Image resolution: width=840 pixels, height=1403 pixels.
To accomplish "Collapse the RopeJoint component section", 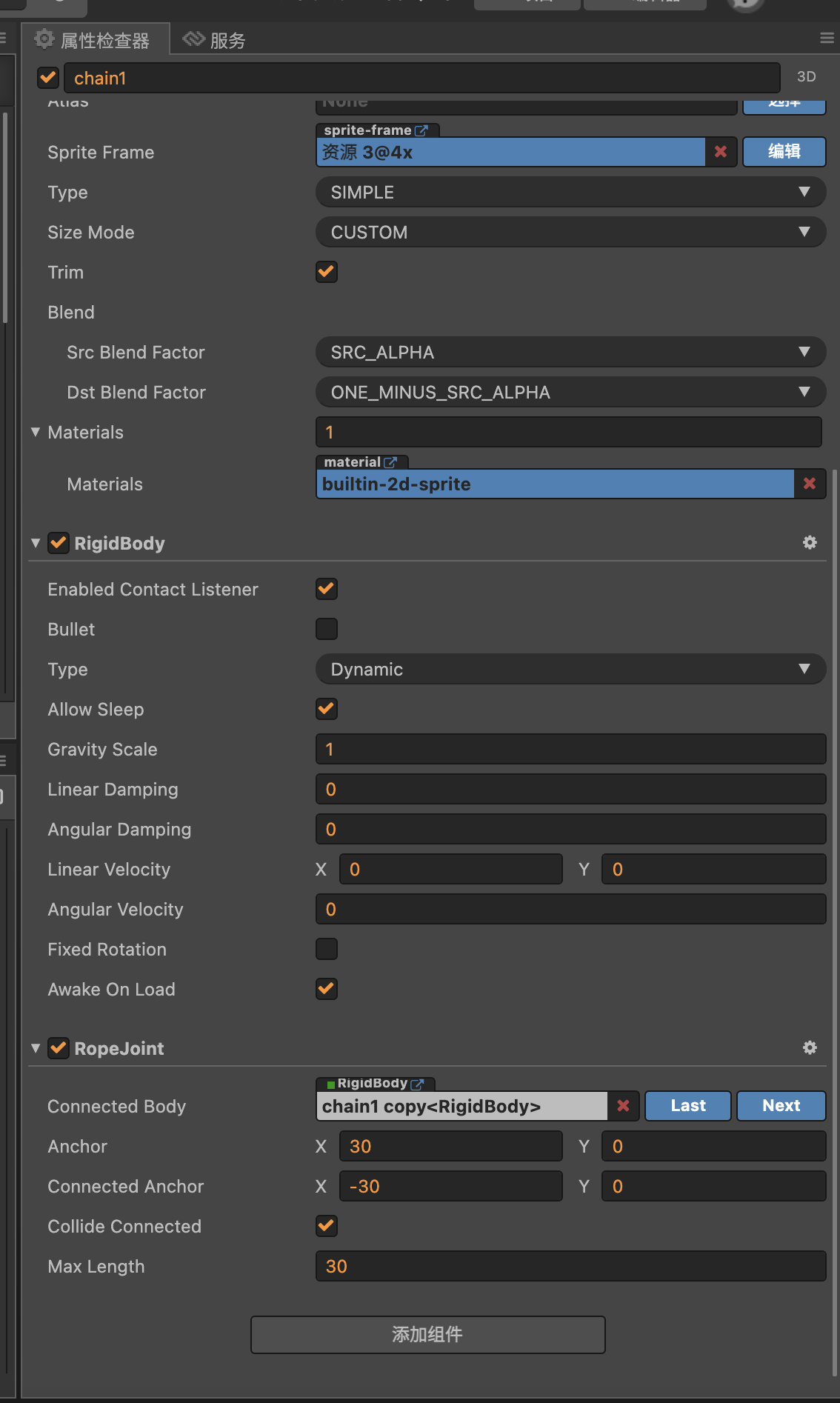I will 36,1048.
